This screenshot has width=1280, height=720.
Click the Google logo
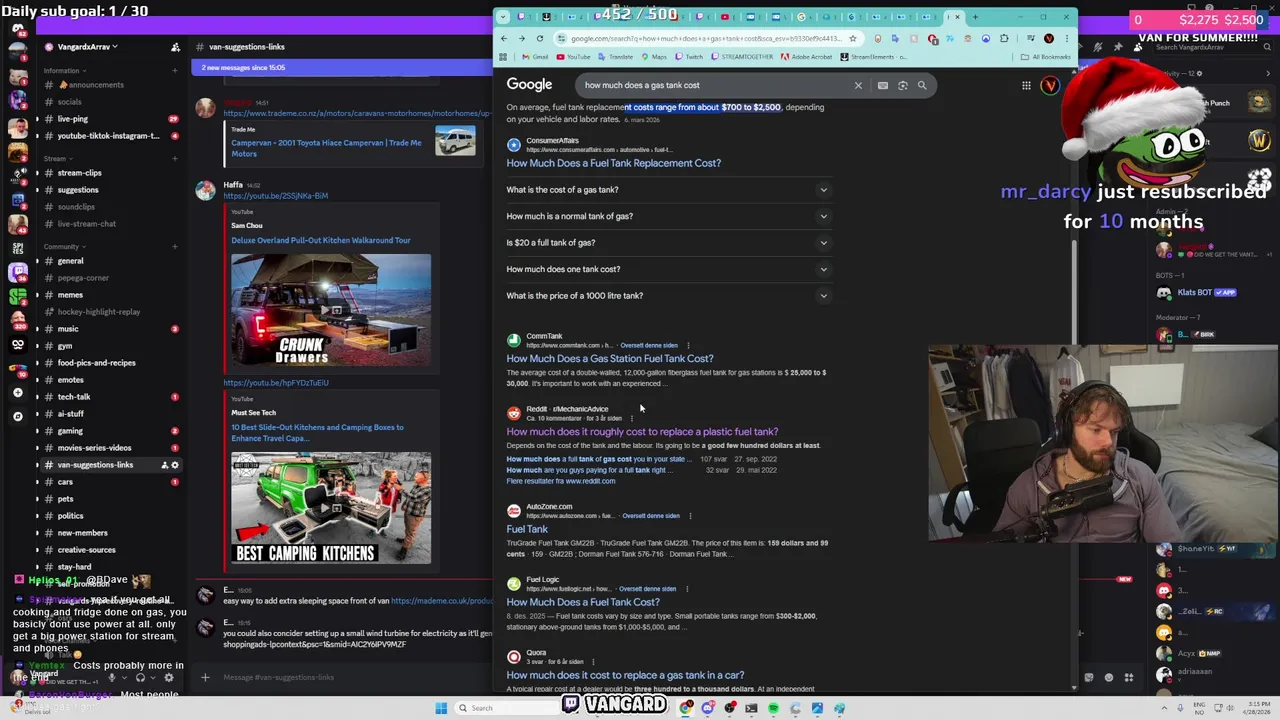[x=529, y=85]
